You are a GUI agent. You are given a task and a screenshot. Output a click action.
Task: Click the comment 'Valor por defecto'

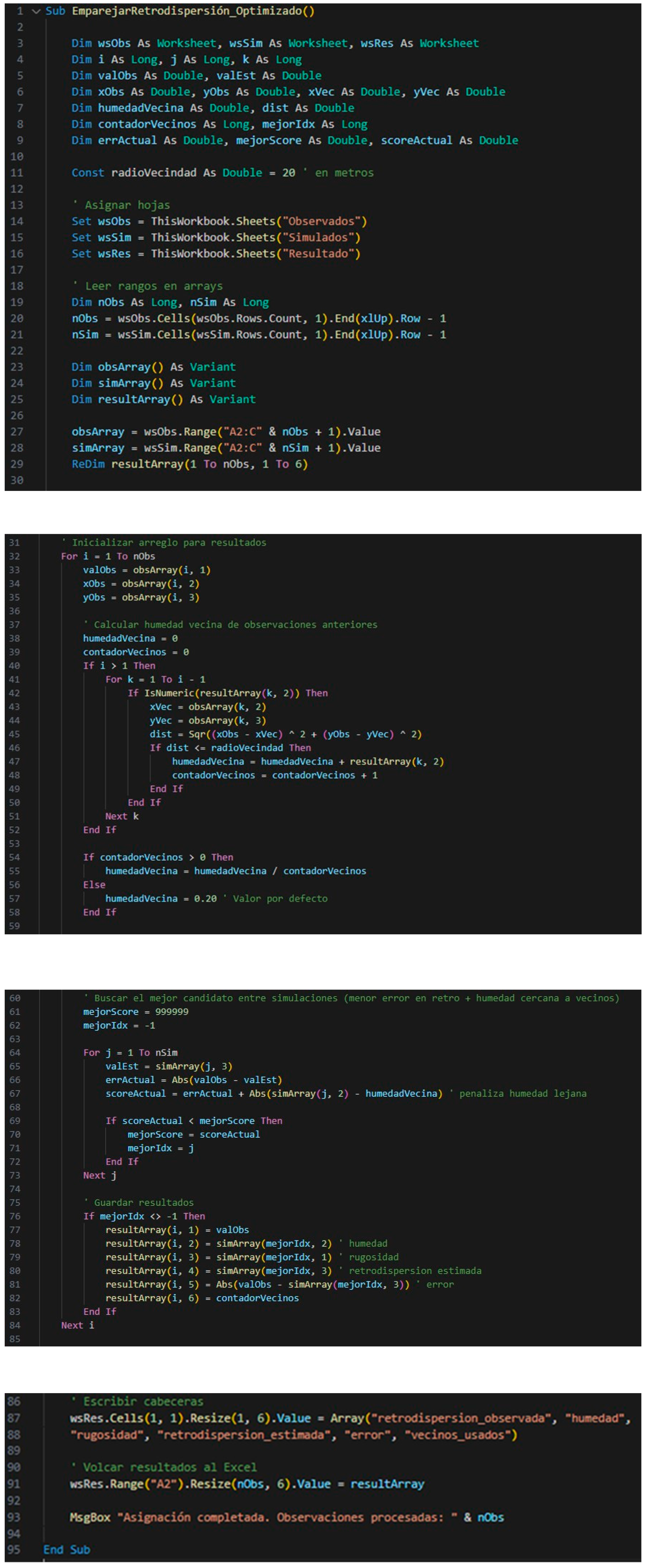[x=275, y=898]
